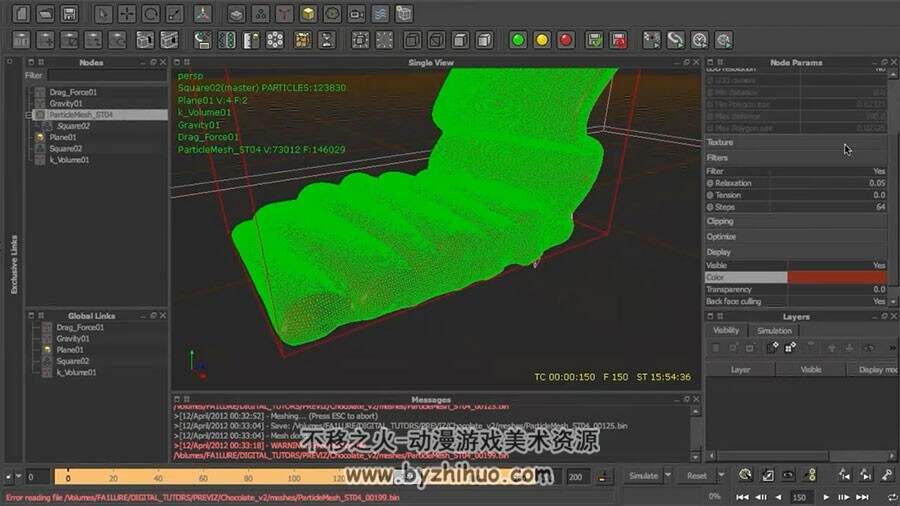Select Gravity01 in the Global Links list
Screen dimensions: 900x506
tap(73, 338)
